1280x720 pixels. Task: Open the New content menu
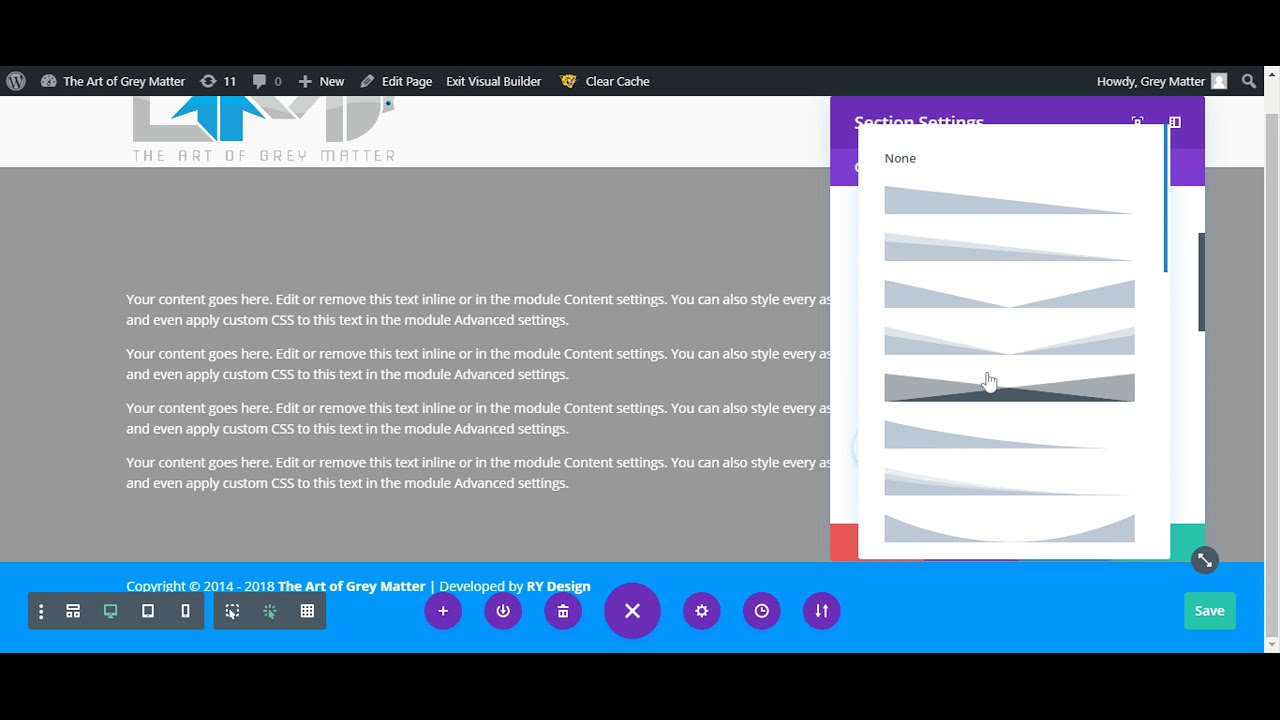click(321, 81)
